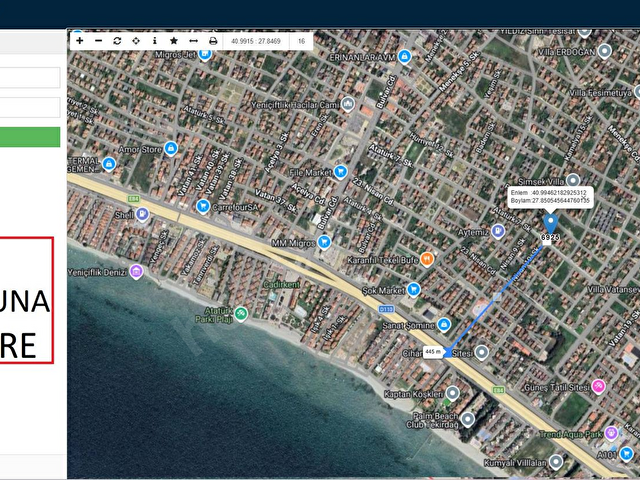Click the Villa ERDOĞAN location marker
The image size is (640, 480).
604,51
